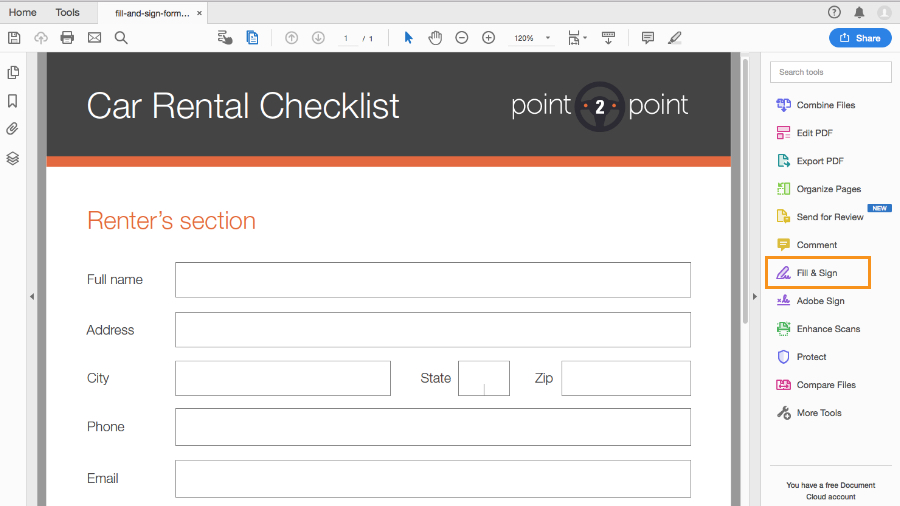Click the zoom out minus icon

(462, 38)
